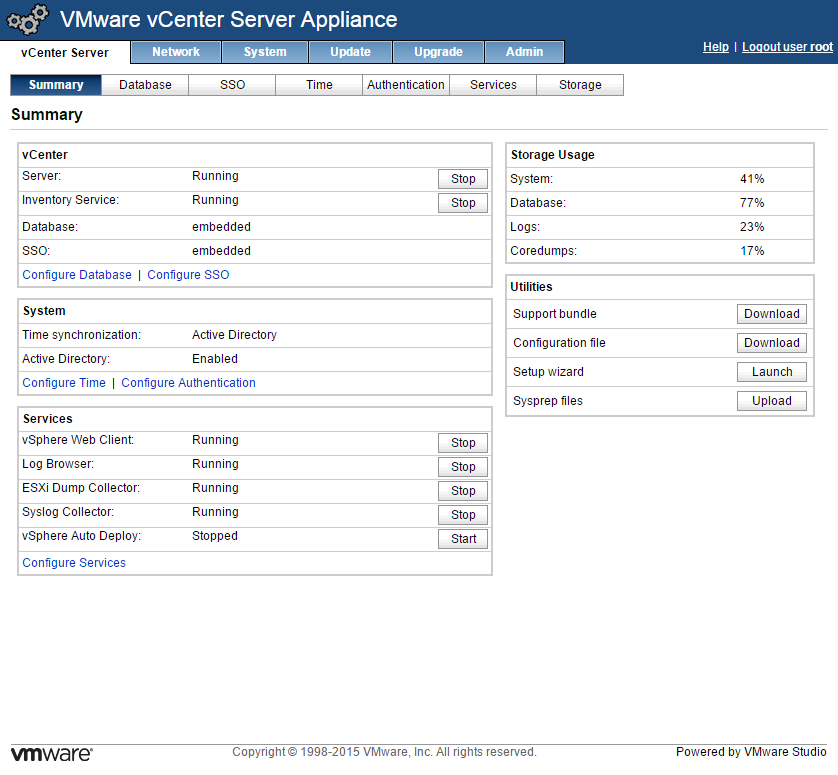Go to the Upgrade main tab
The height and width of the screenshot is (775, 838).
click(x=438, y=52)
